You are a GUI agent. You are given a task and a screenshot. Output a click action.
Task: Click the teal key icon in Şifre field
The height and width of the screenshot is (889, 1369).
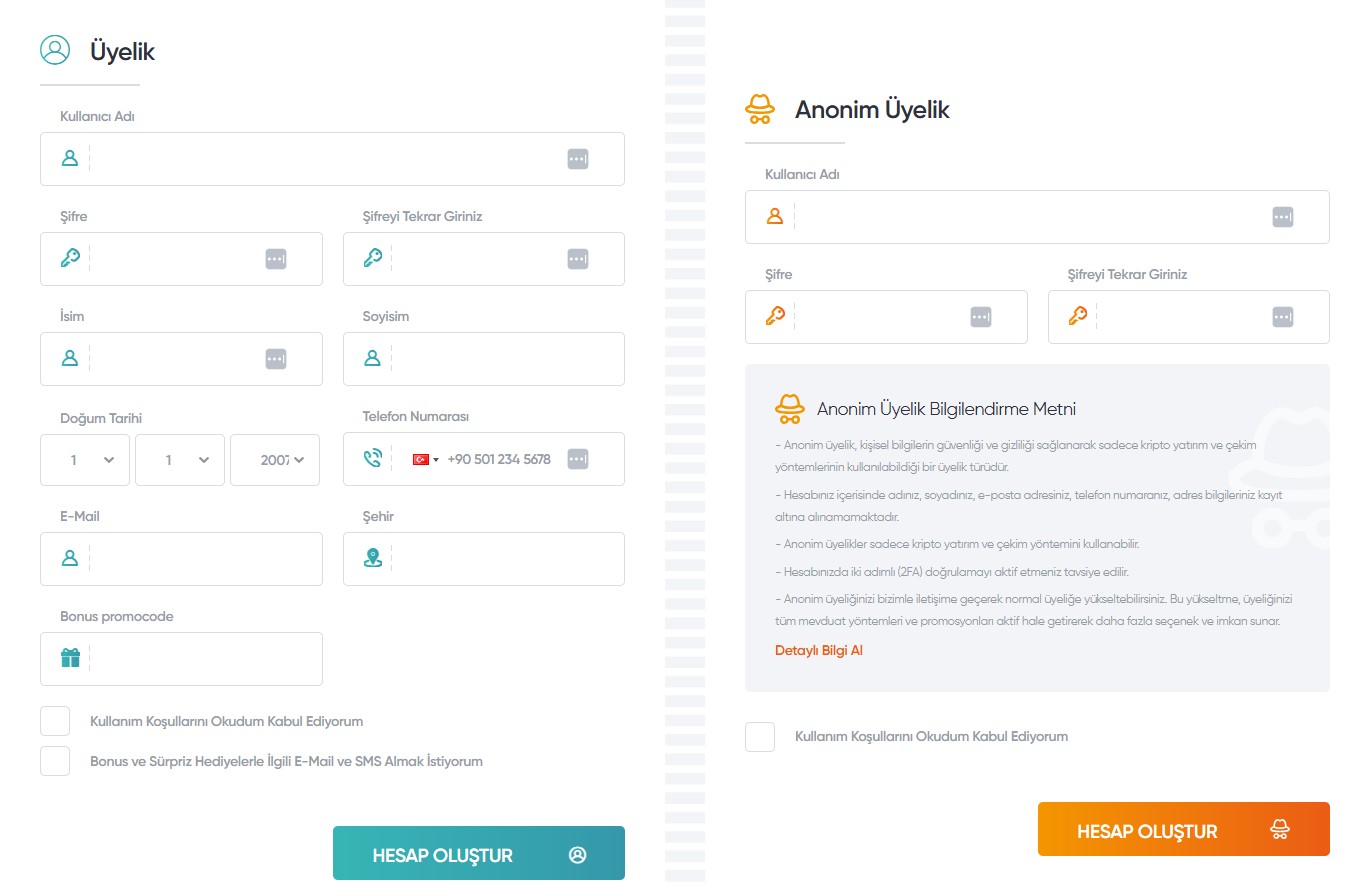pos(70,258)
